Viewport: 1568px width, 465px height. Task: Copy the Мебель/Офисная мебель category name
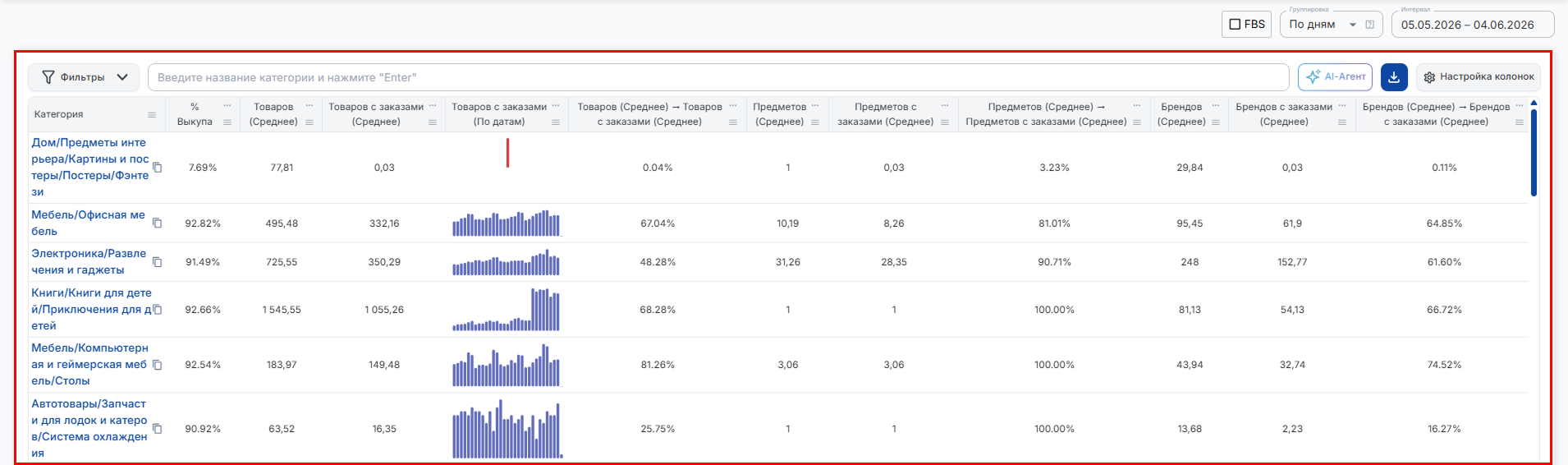point(158,223)
